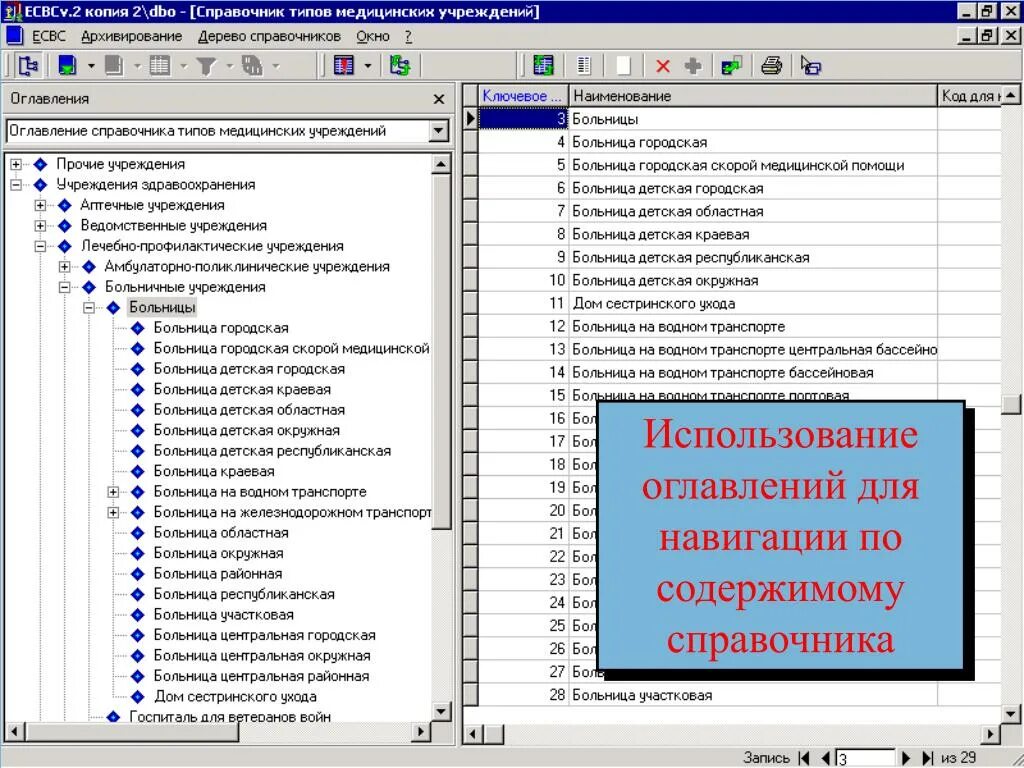Viewport: 1024px width, 768px height.
Task: Open the Оглавление справочника combo box dropdown
Action: click(x=439, y=131)
